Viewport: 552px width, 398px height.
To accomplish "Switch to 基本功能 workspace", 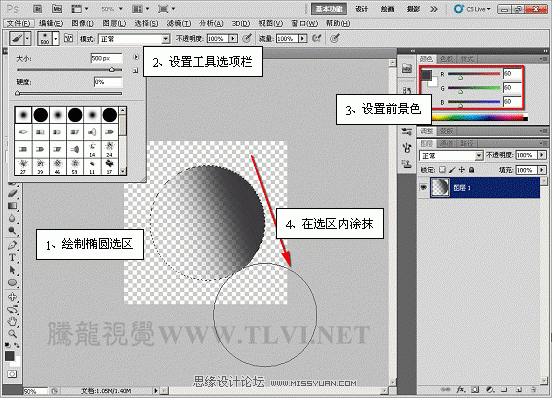I will (x=329, y=9).
